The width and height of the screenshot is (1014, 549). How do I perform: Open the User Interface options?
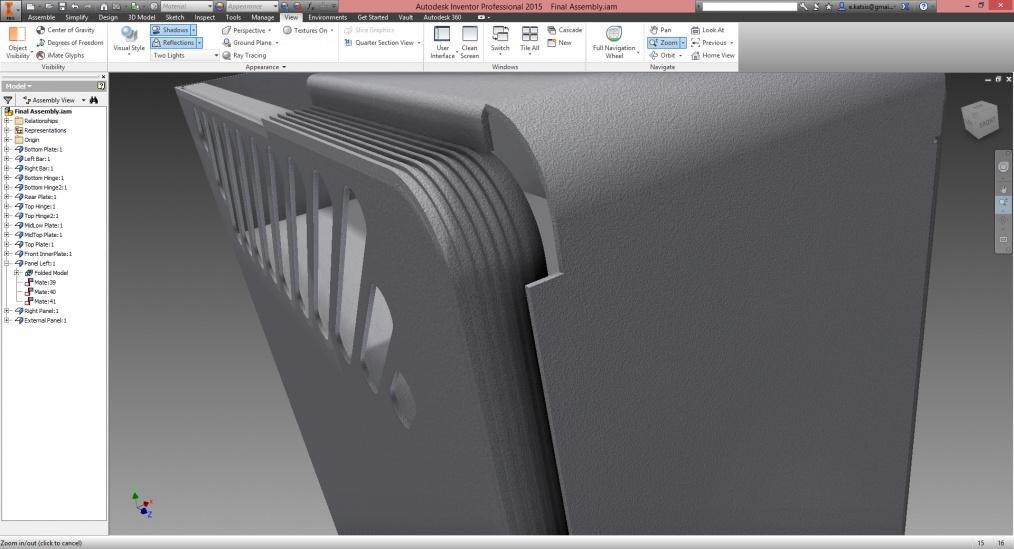(x=442, y=43)
